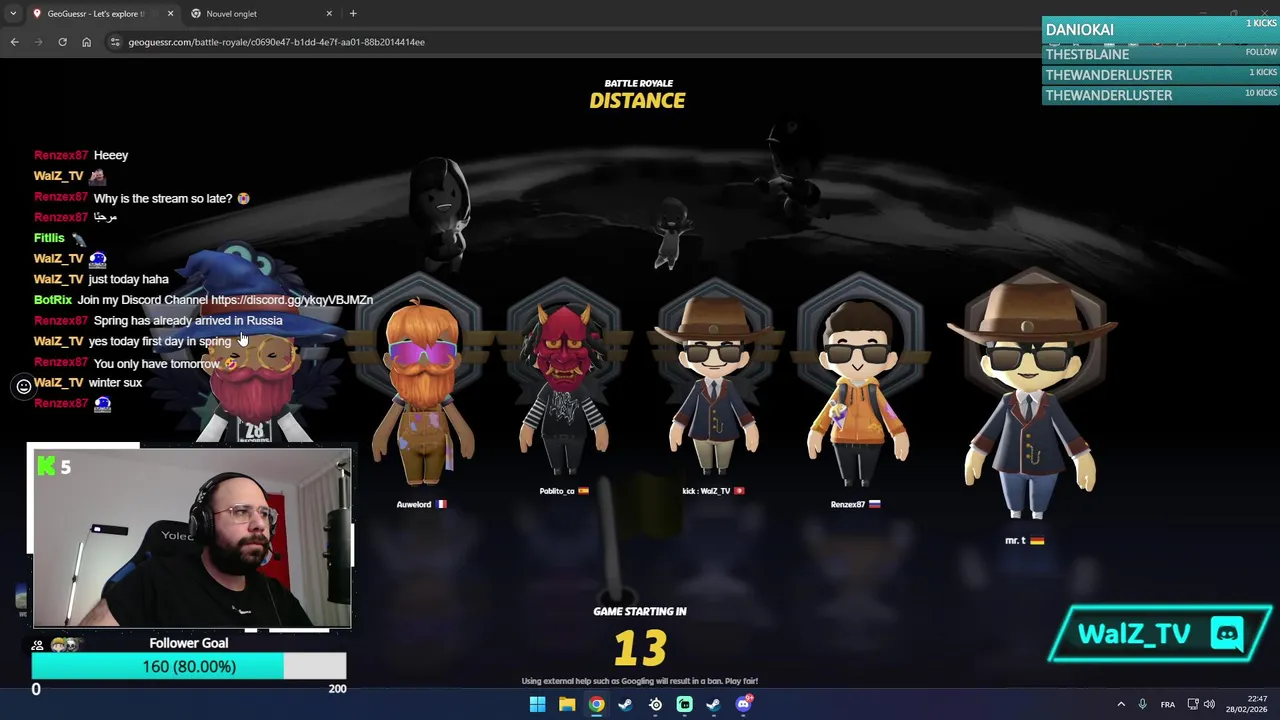Click the microphone tray icon

[x=1142, y=705]
